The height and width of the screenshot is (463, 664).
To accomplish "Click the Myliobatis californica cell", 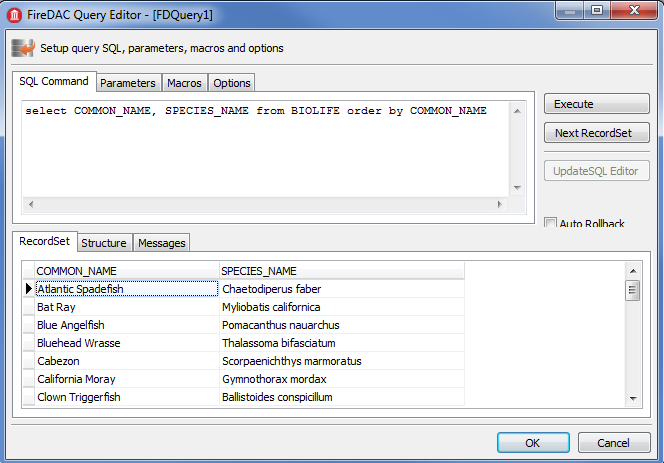I will [x=342, y=307].
